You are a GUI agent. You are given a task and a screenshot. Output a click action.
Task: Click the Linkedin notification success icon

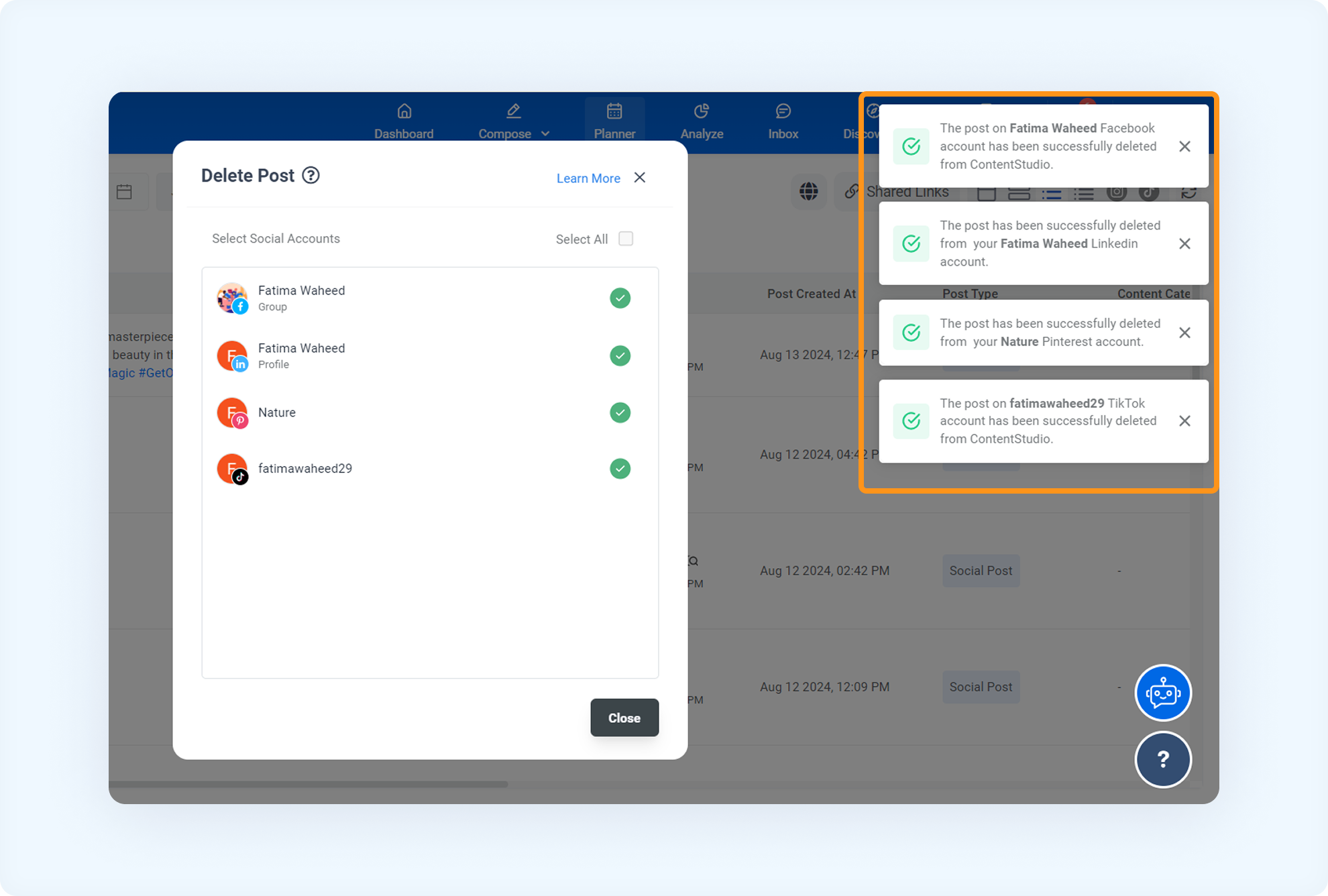pyautogui.click(x=911, y=243)
